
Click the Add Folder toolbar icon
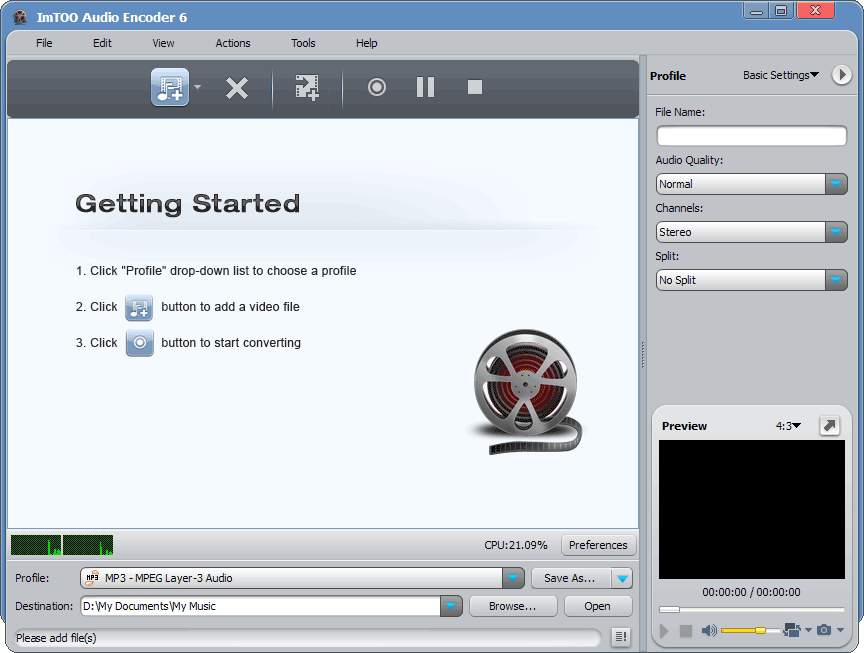pyautogui.click(x=306, y=87)
